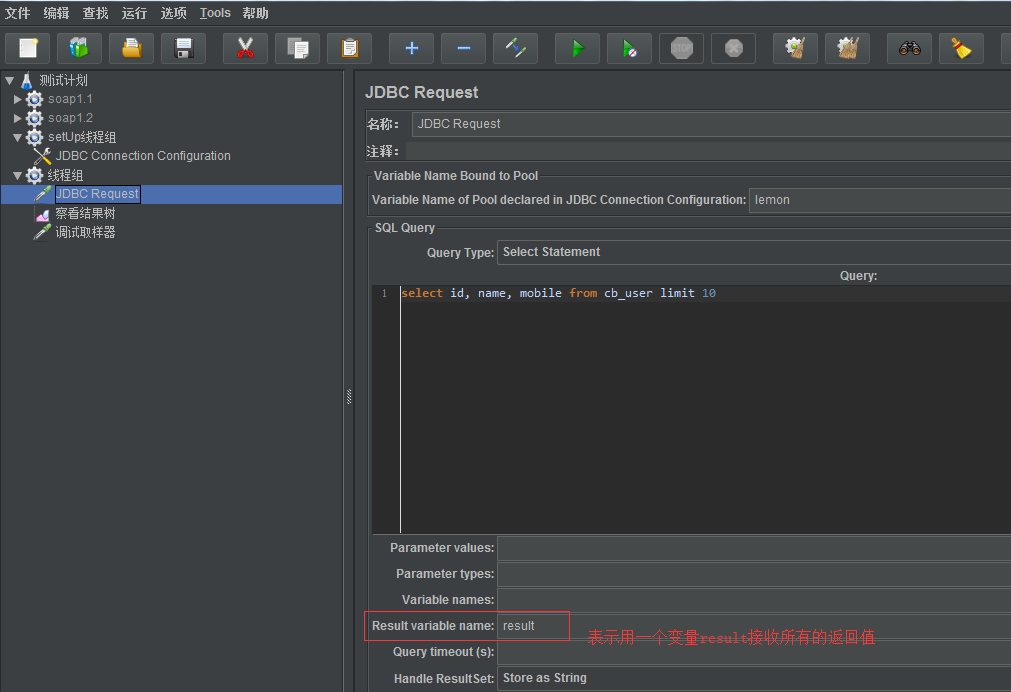This screenshot has width=1011, height=692.
Task: Open the 文件 menu
Action: [17, 13]
